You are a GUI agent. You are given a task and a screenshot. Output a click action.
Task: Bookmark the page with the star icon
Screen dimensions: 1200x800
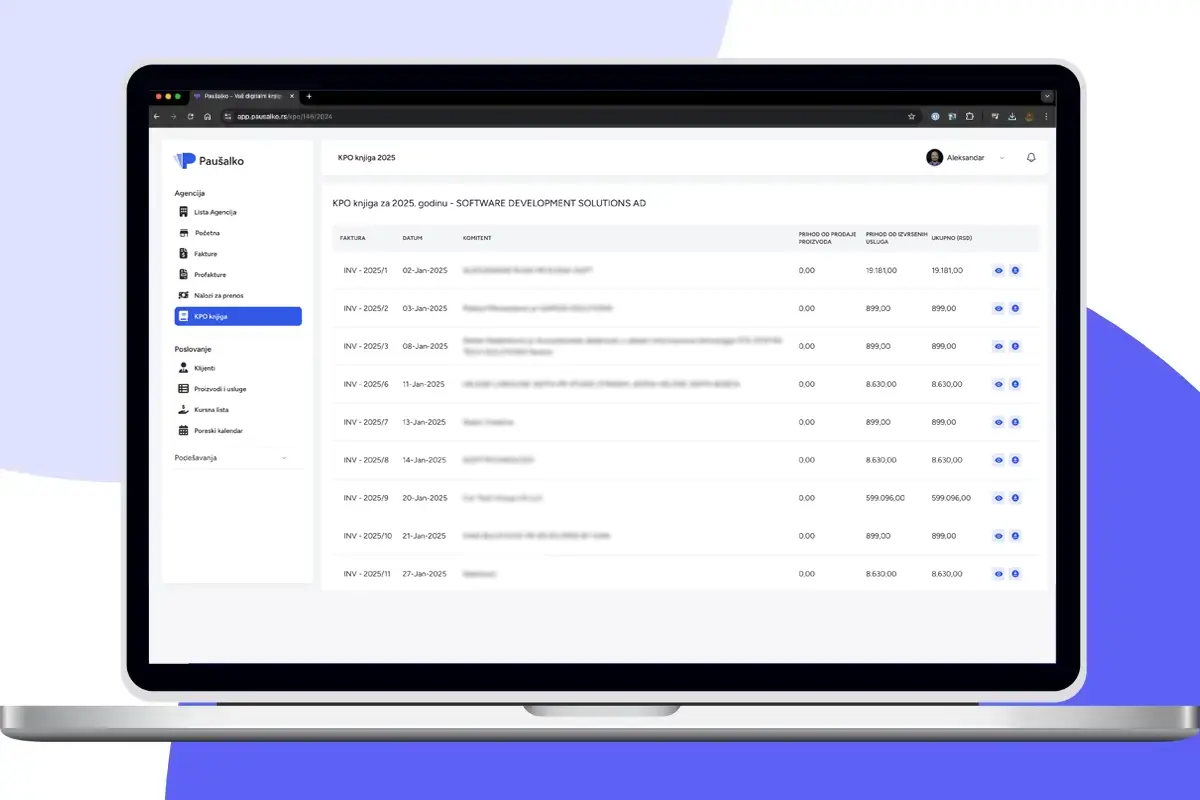point(911,116)
